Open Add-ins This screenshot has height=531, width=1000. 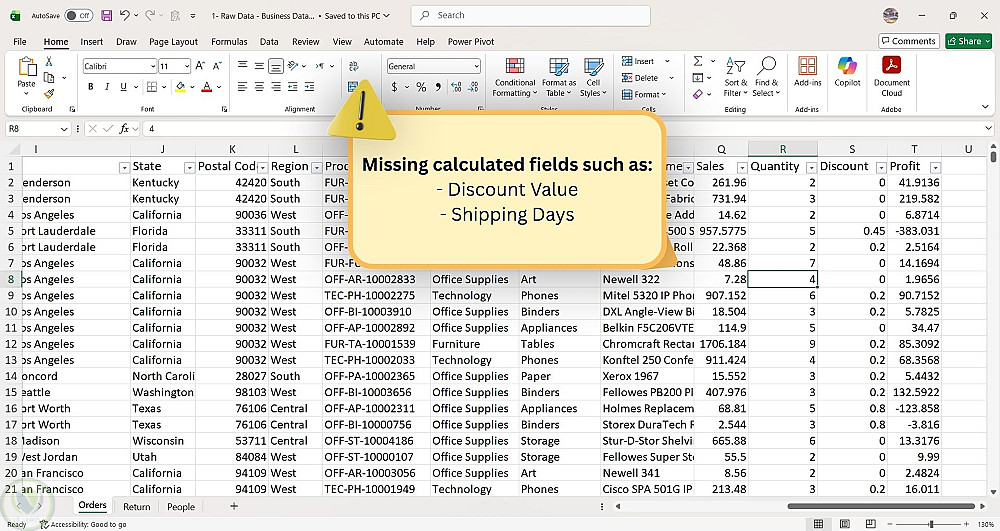pyautogui.click(x=807, y=71)
